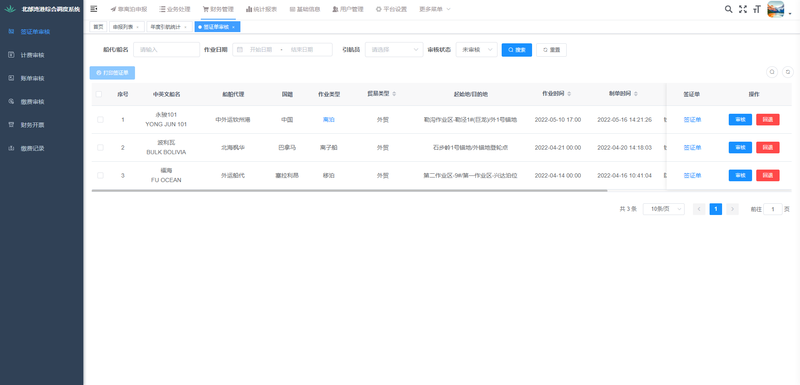Switch to the 申报列表 tab
Viewport: 800px width, 385px height.
click(x=122, y=27)
